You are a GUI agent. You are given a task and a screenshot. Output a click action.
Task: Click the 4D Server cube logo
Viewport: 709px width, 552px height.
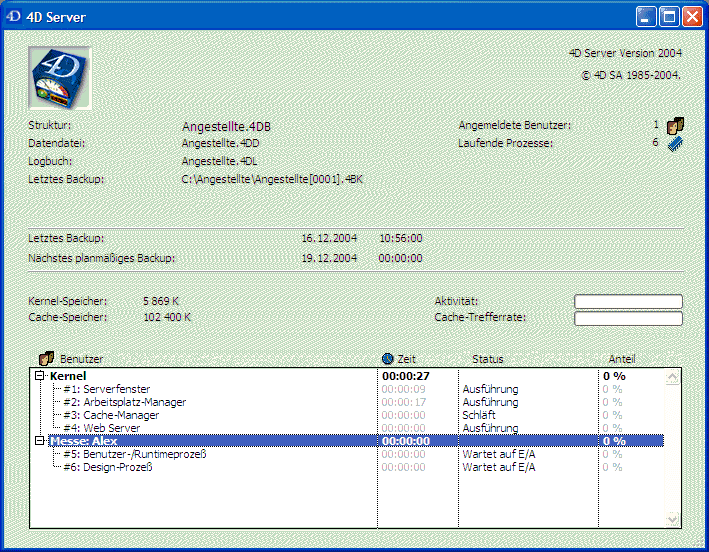59,77
